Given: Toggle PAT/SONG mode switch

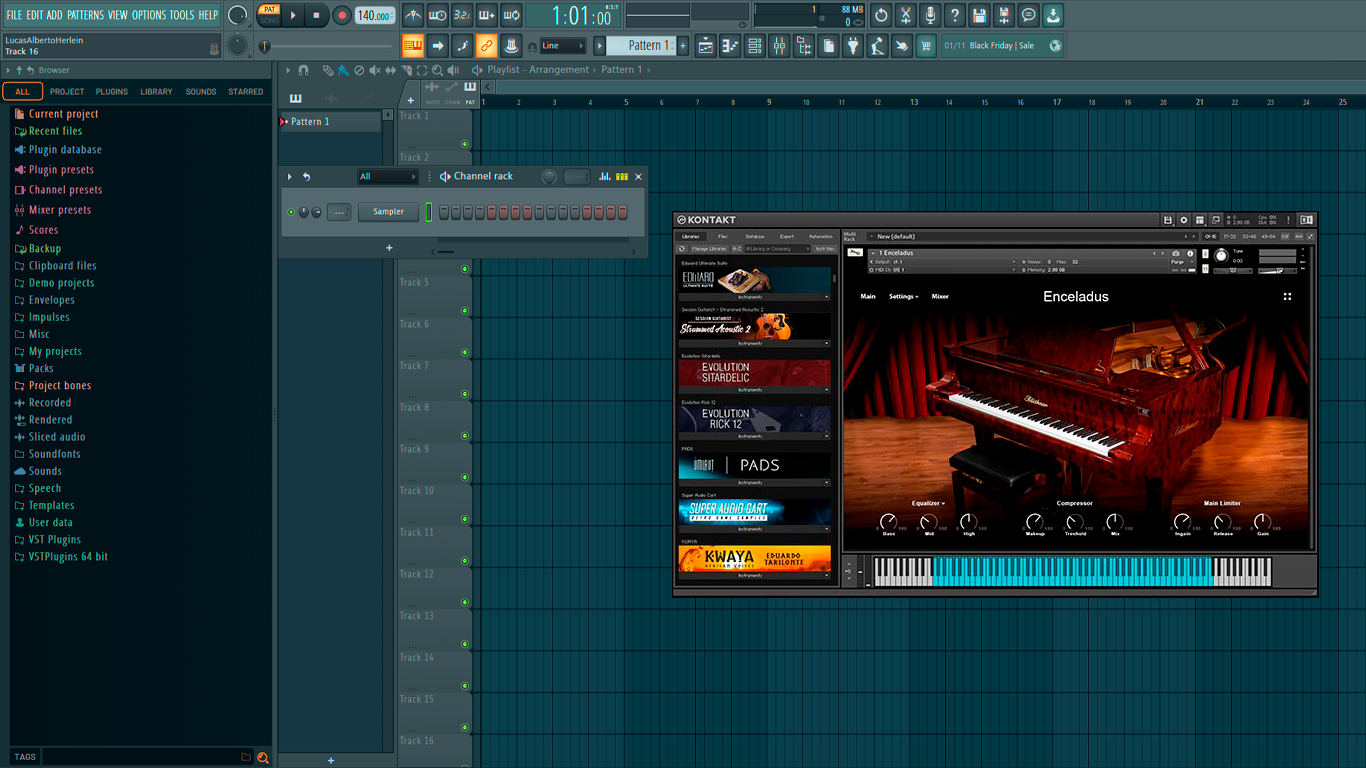Looking at the screenshot, I should [x=269, y=14].
